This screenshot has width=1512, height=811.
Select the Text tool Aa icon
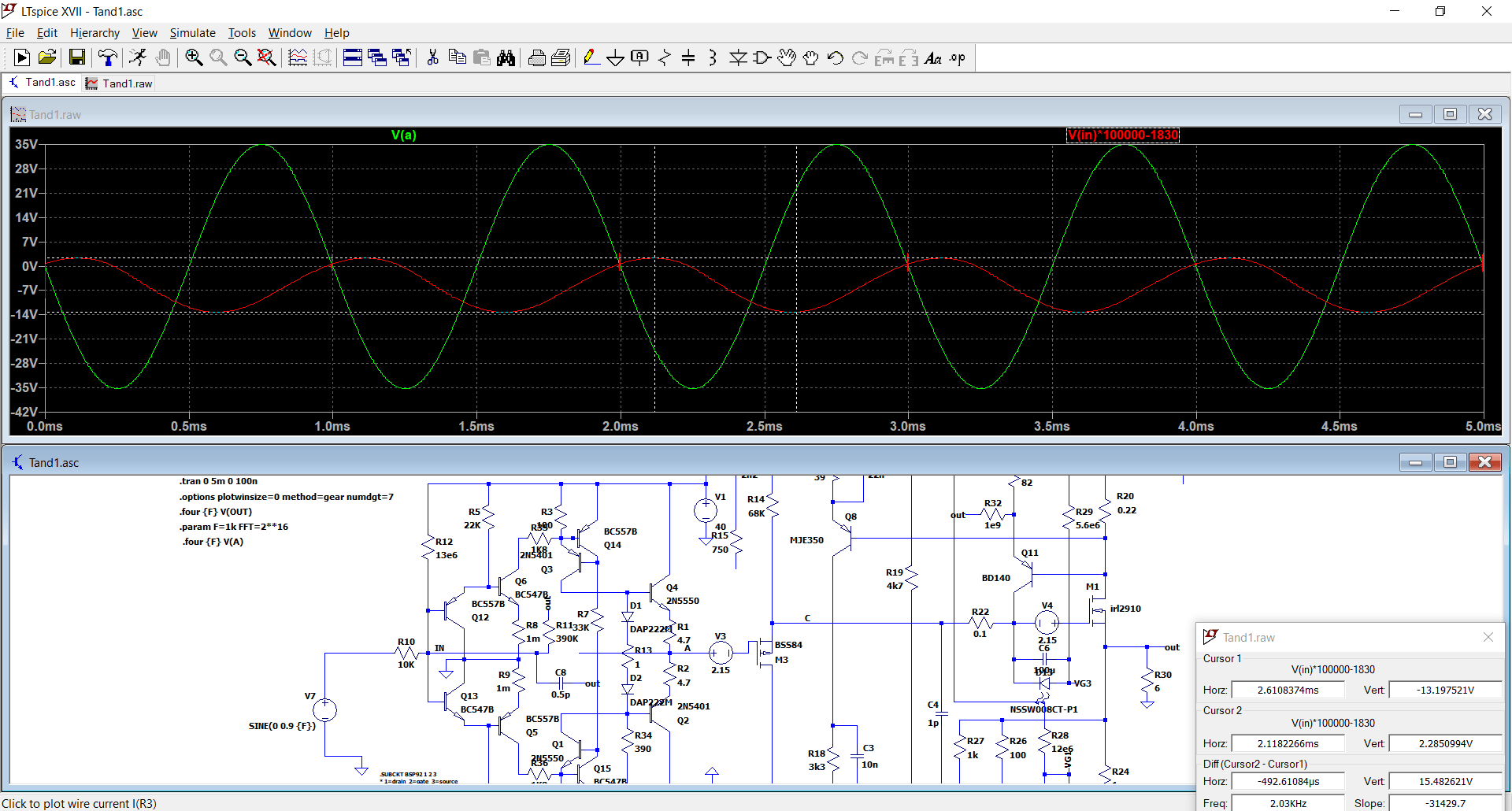tap(933, 57)
